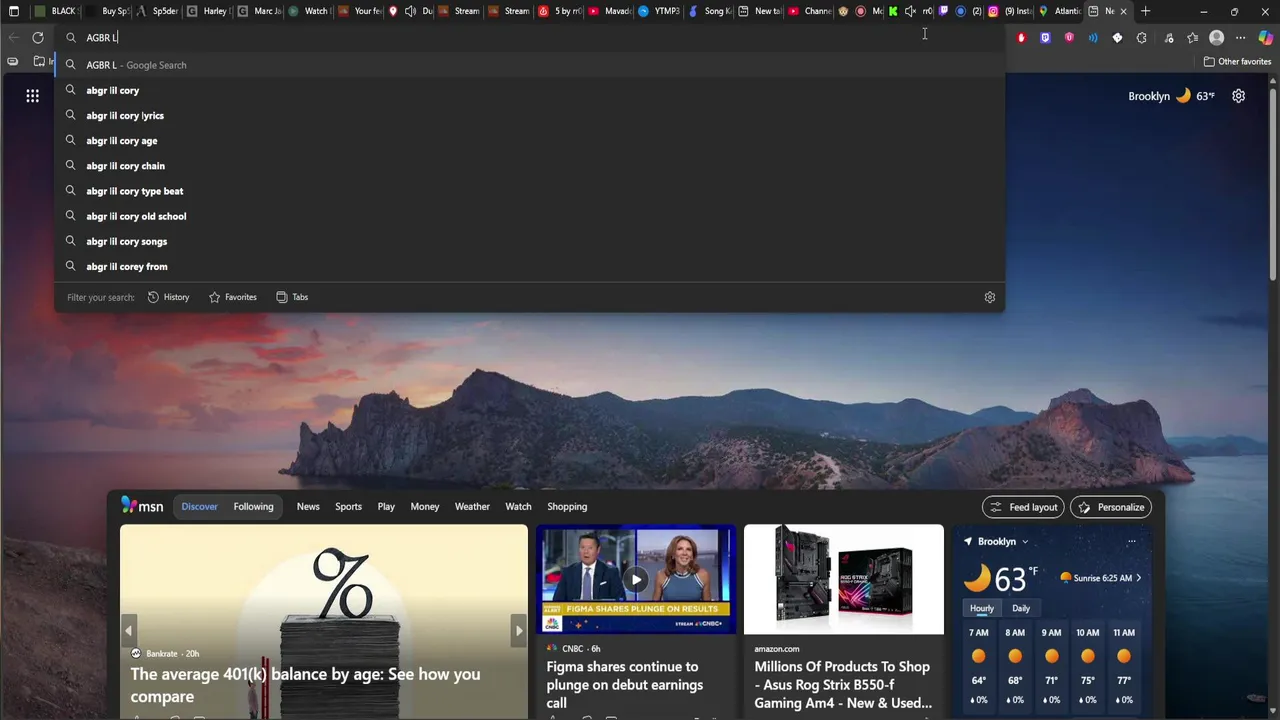Click the Personalize button
Image resolution: width=1280 pixels, height=720 pixels.
click(x=1111, y=507)
